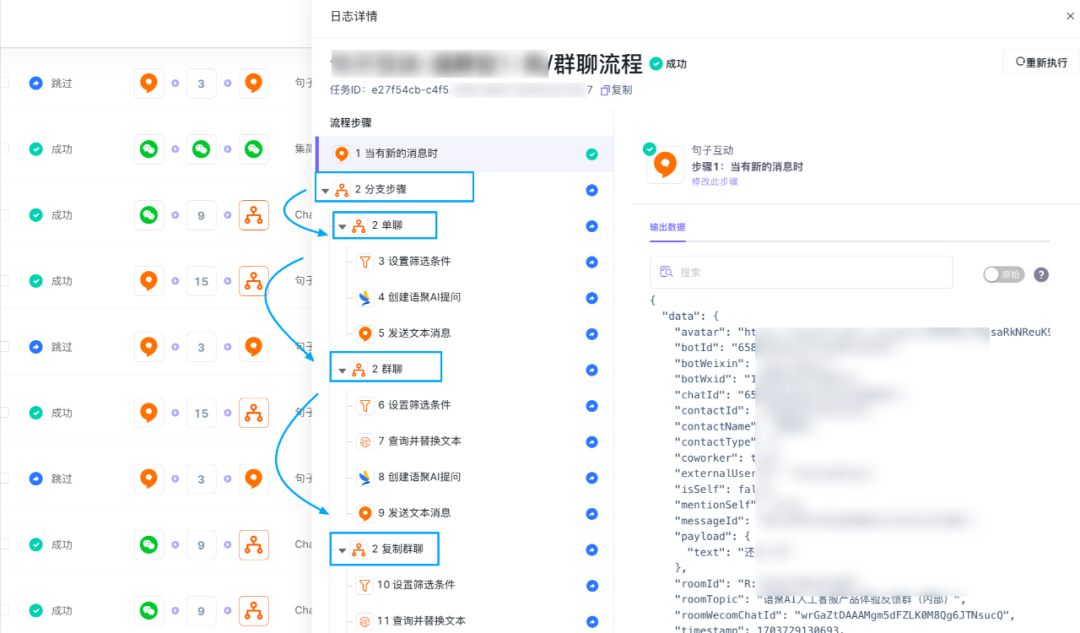
Task: Click the 步骤1: 当有新的消息时 heading
Action: pyautogui.click(x=747, y=167)
